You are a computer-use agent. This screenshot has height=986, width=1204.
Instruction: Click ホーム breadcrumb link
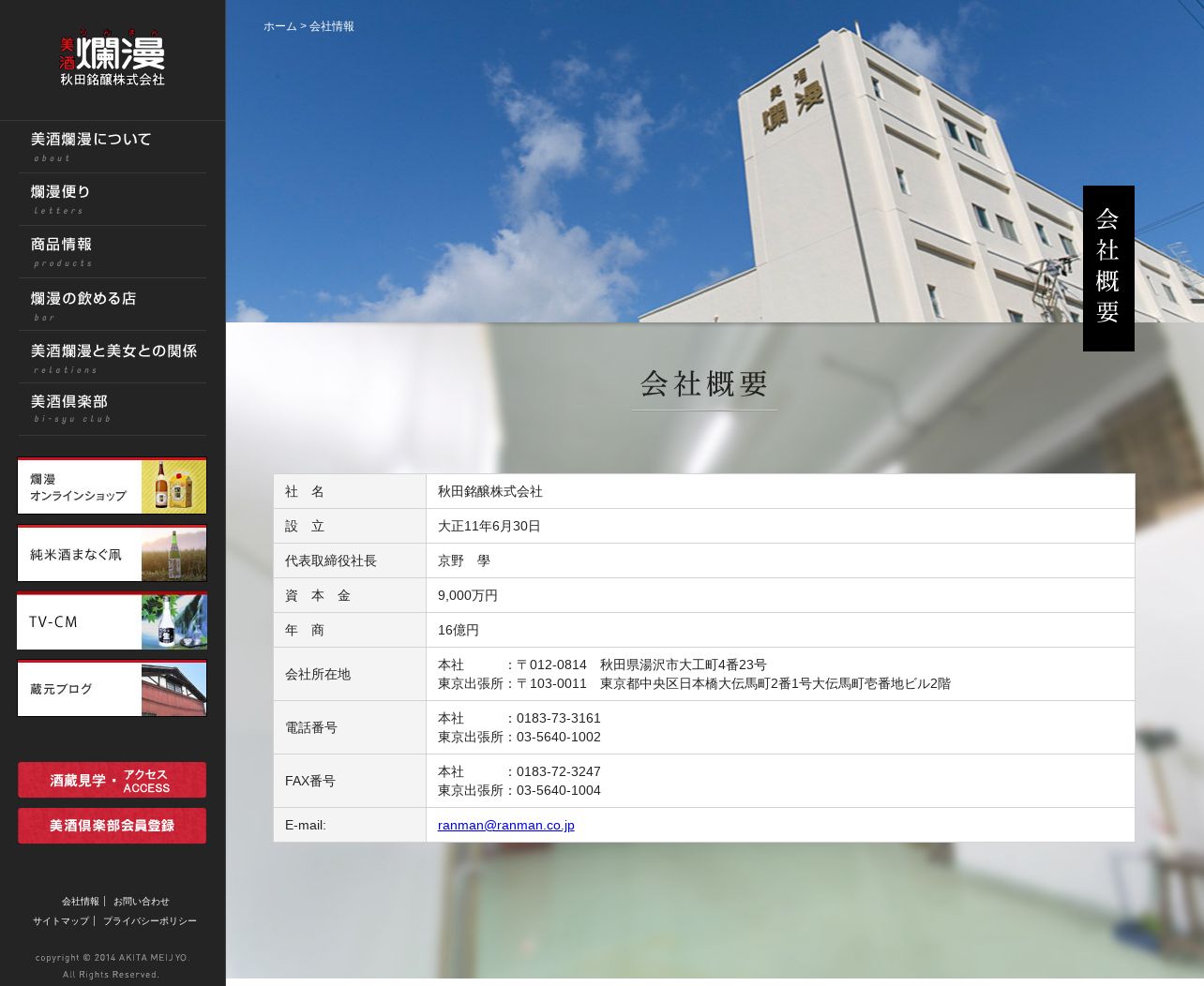click(280, 26)
